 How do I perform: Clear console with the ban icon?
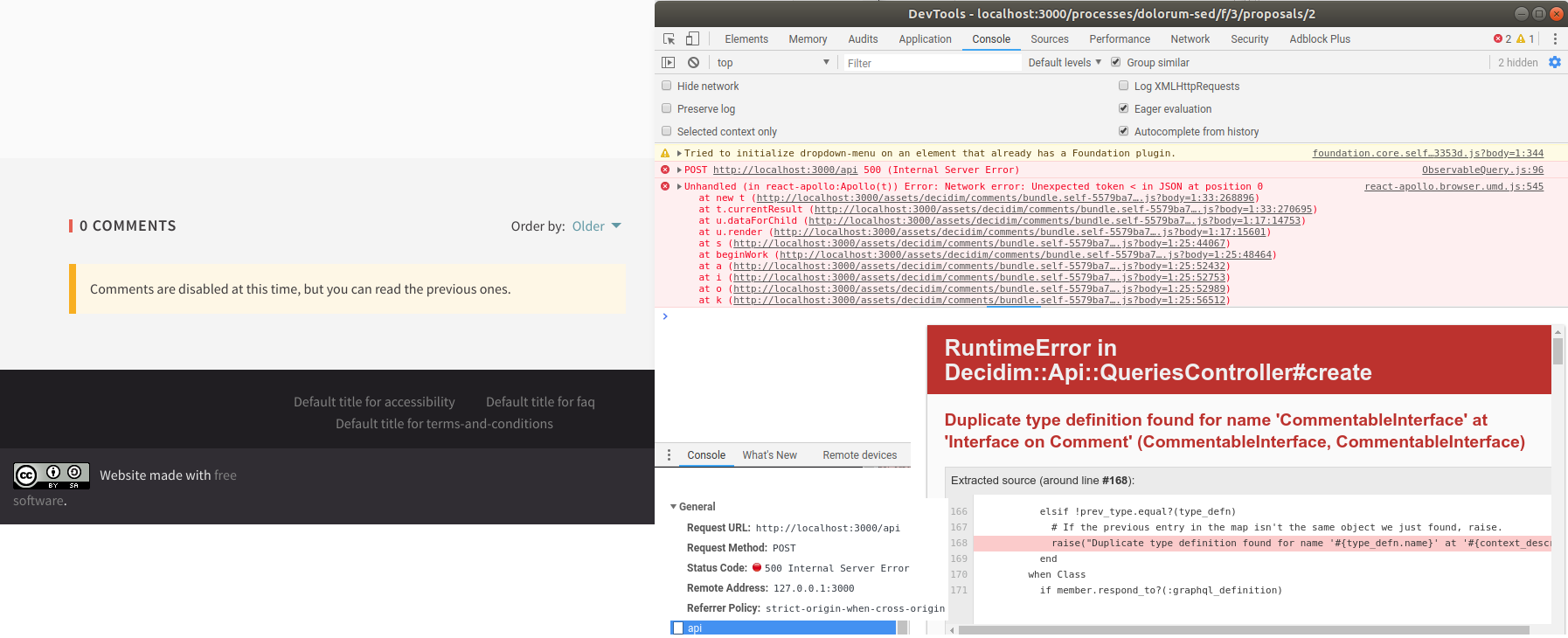tap(693, 63)
